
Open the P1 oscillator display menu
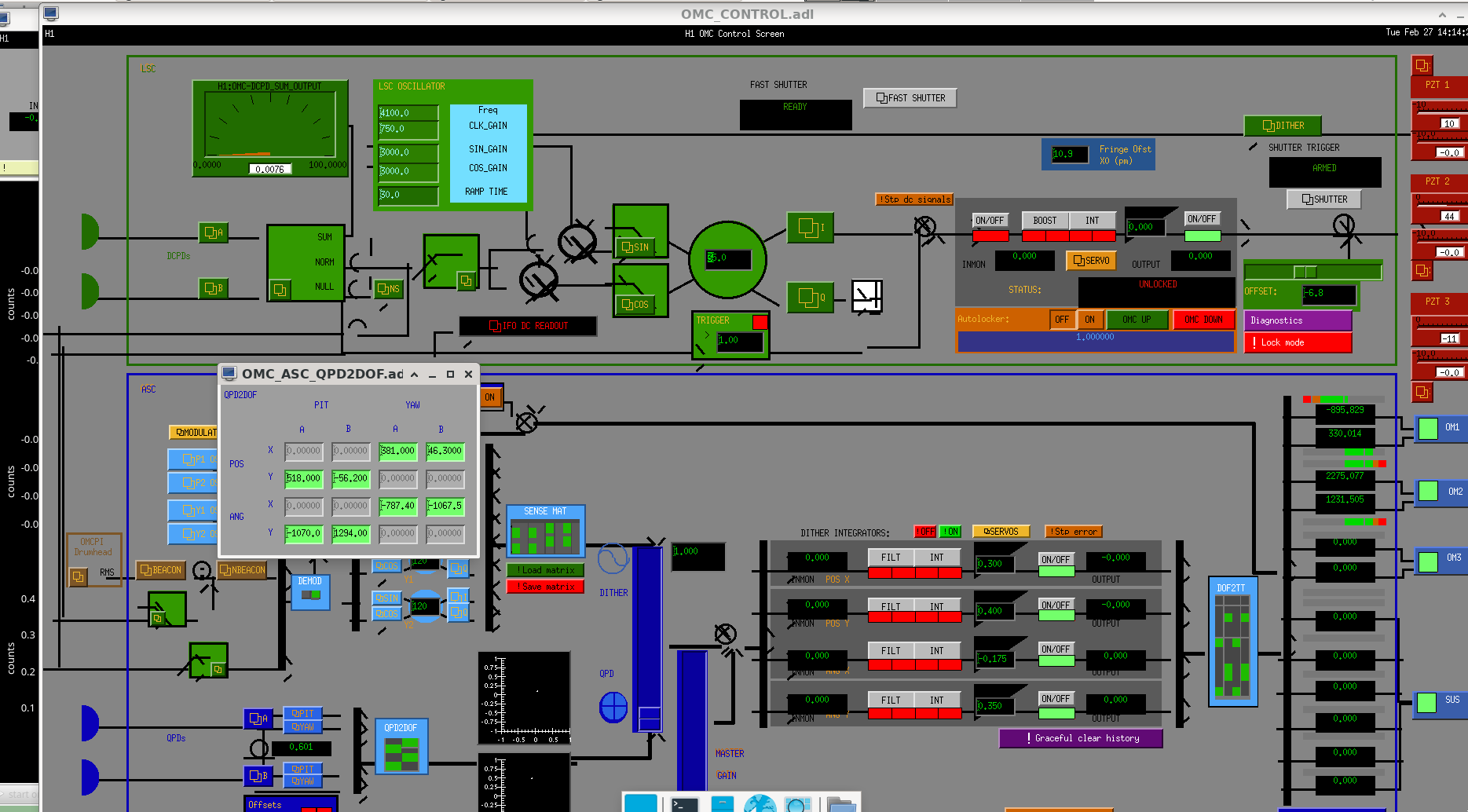[x=193, y=459]
